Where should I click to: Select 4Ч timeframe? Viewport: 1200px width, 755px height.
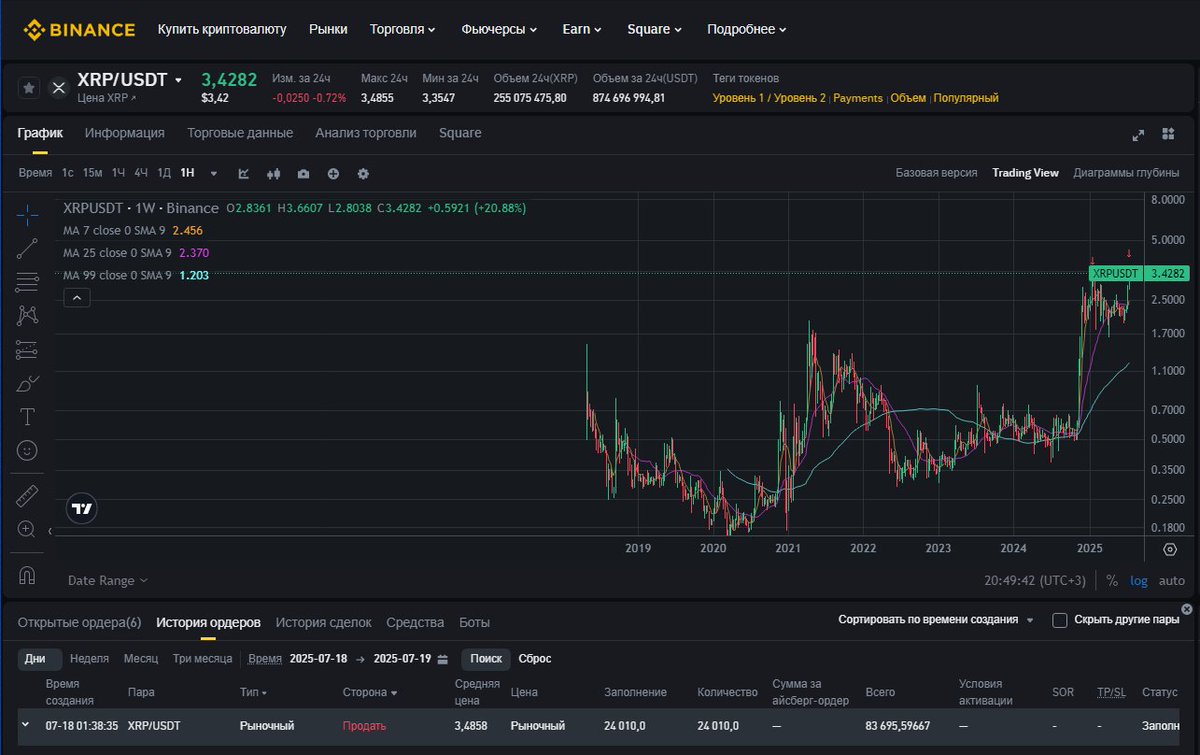(142, 173)
